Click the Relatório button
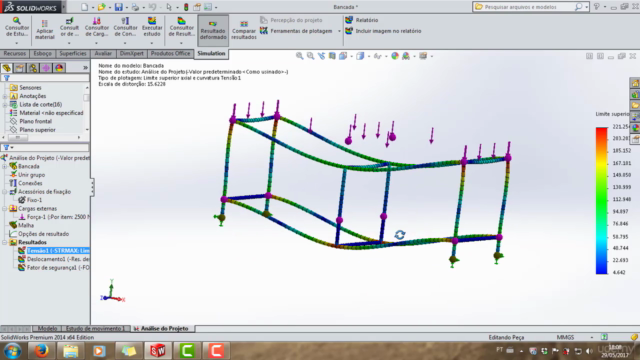The width and height of the screenshot is (640, 360). [x=362, y=20]
